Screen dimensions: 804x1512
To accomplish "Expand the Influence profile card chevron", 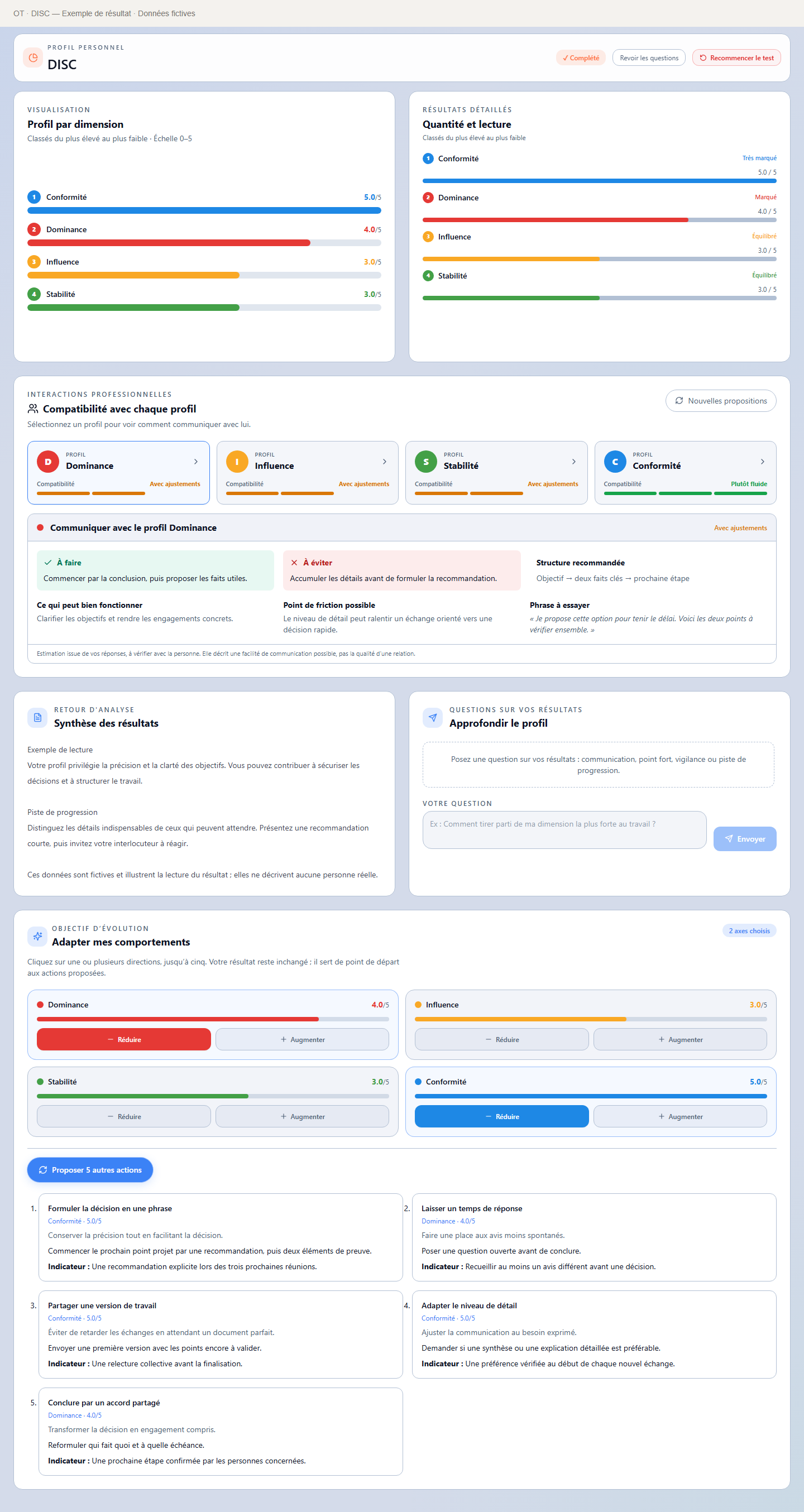I will click(x=385, y=462).
